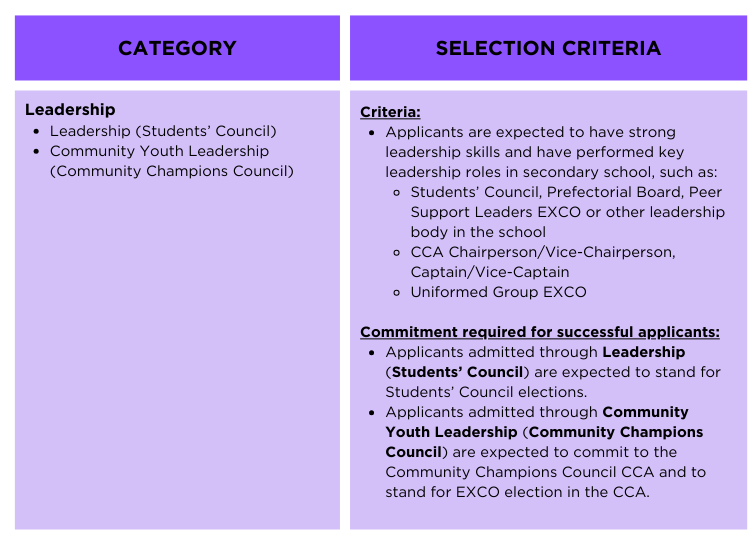Click Support Leaders EXCO or other leadership line
The width and height of the screenshot is (756, 541).
click(x=567, y=212)
